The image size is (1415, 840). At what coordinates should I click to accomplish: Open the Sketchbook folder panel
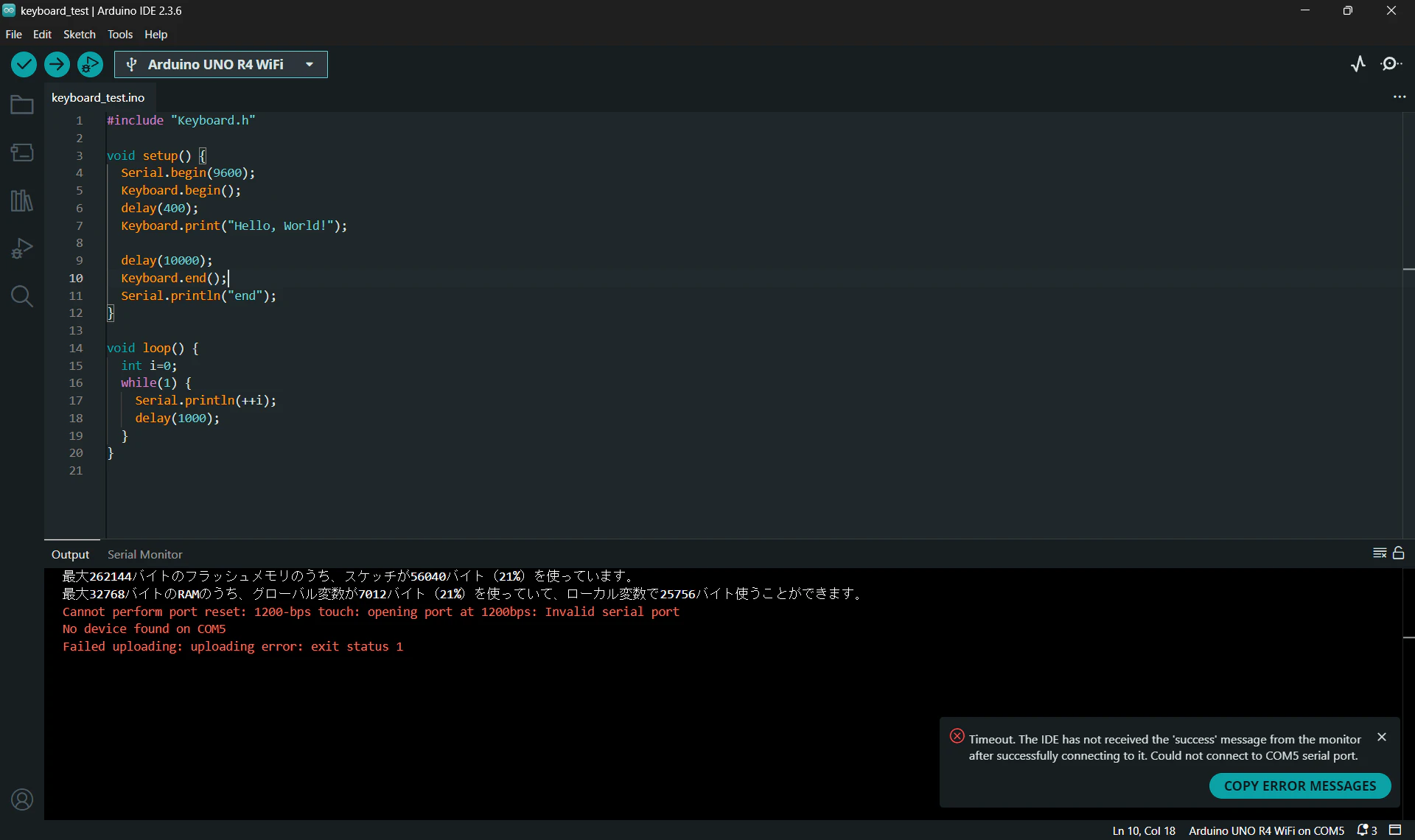pyautogui.click(x=22, y=105)
